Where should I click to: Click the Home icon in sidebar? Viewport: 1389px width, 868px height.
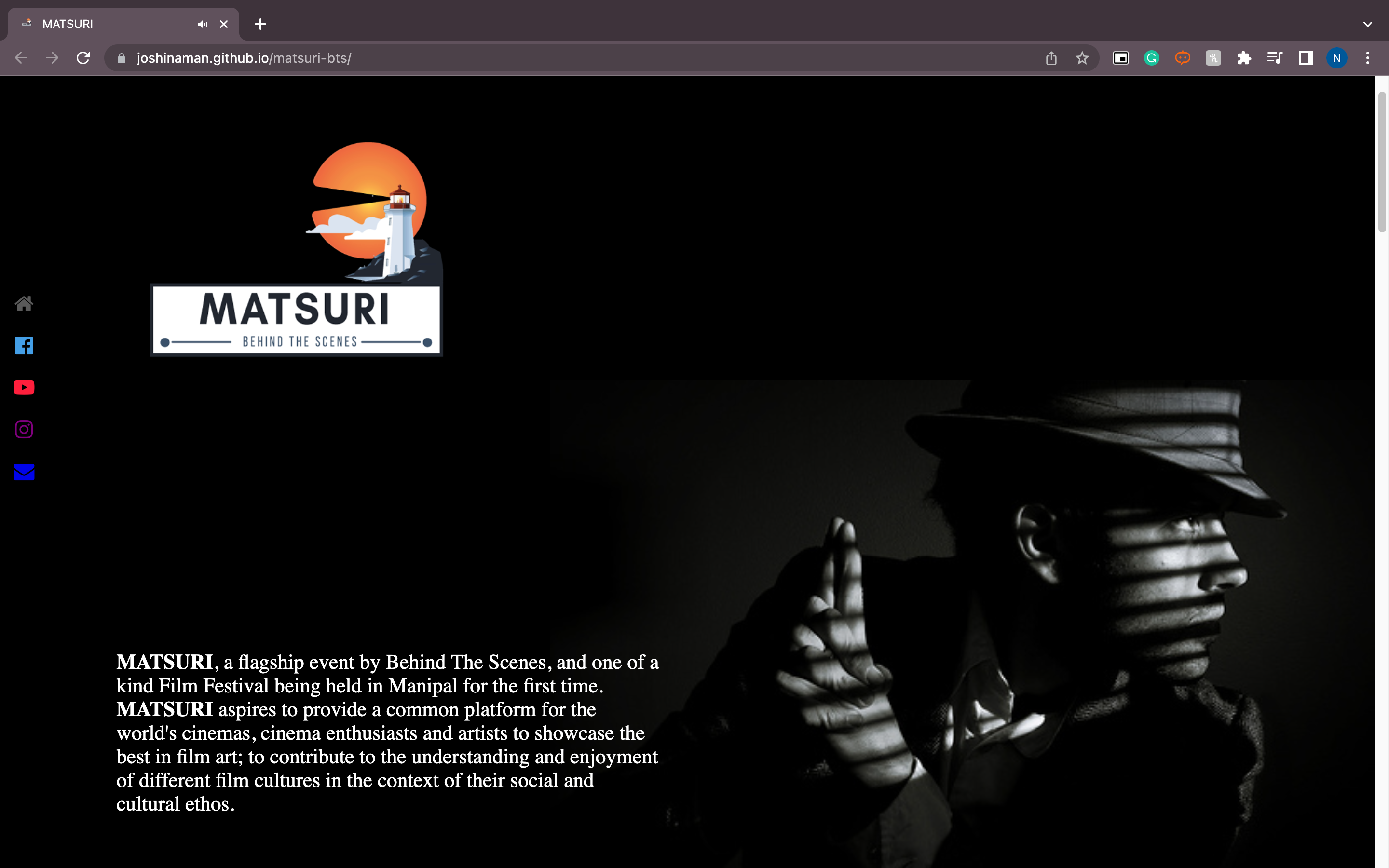[24, 303]
